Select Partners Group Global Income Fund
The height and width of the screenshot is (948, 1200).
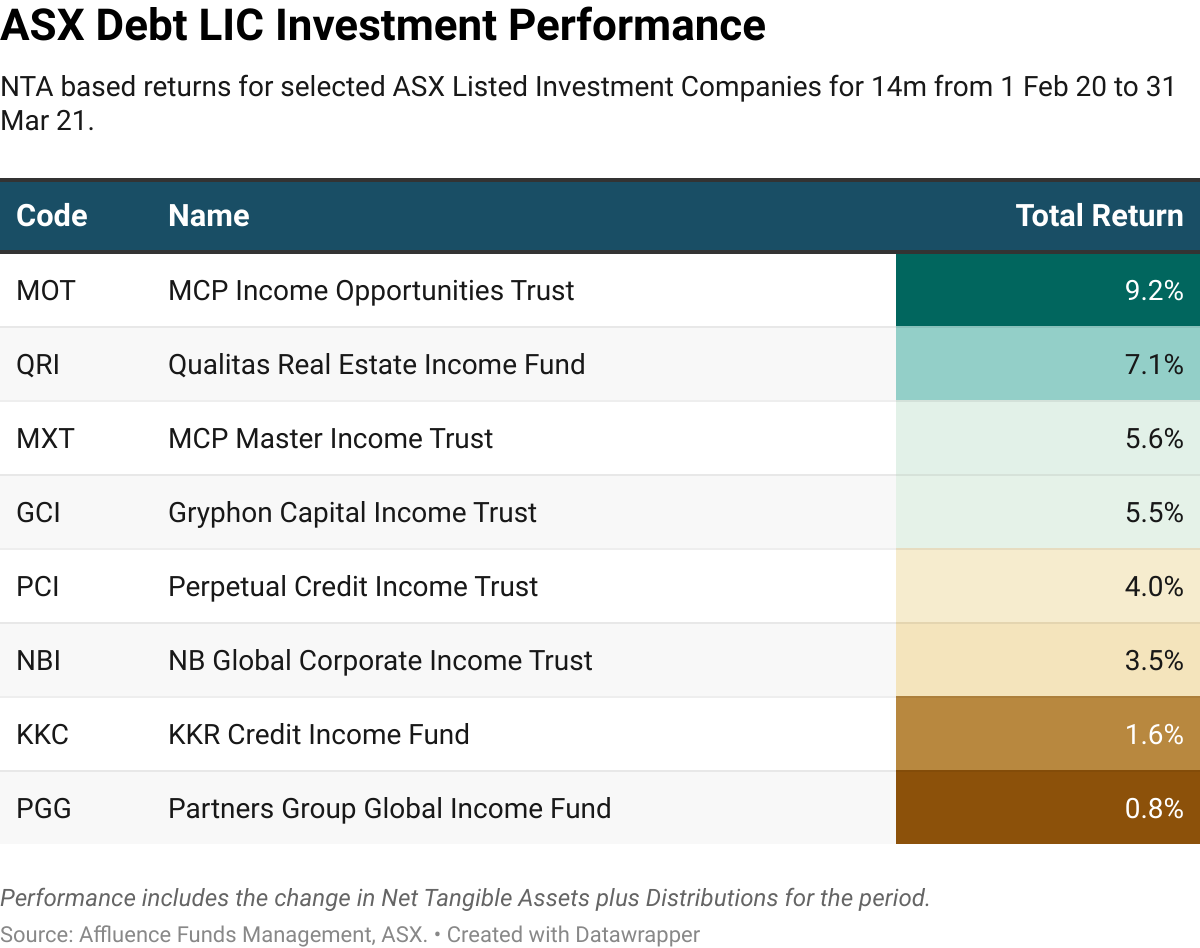coord(389,809)
